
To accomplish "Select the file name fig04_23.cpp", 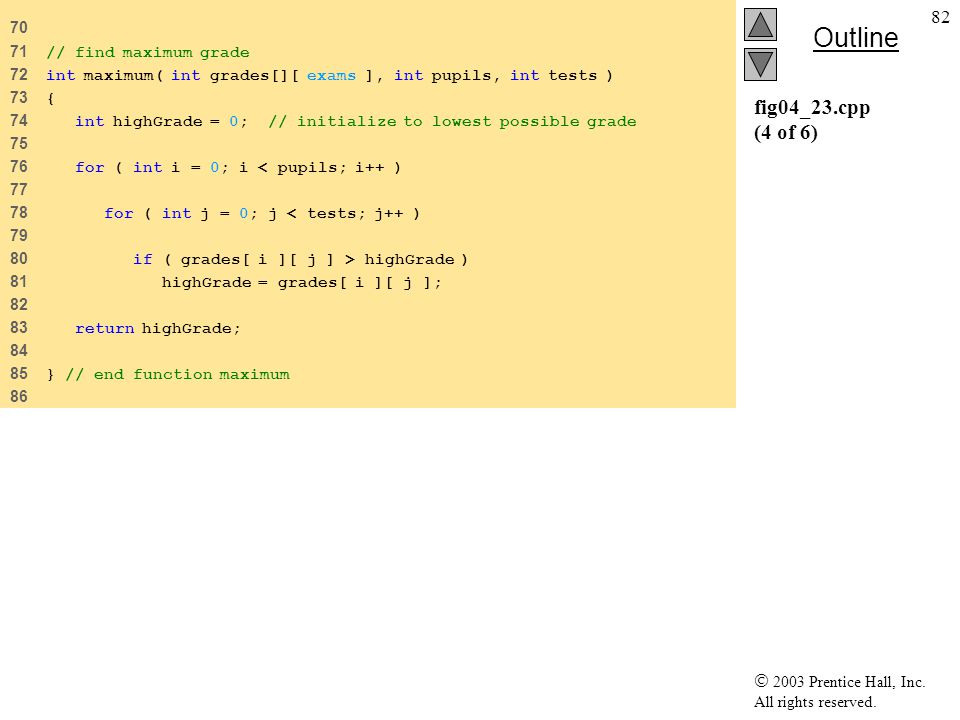I will pos(812,108).
